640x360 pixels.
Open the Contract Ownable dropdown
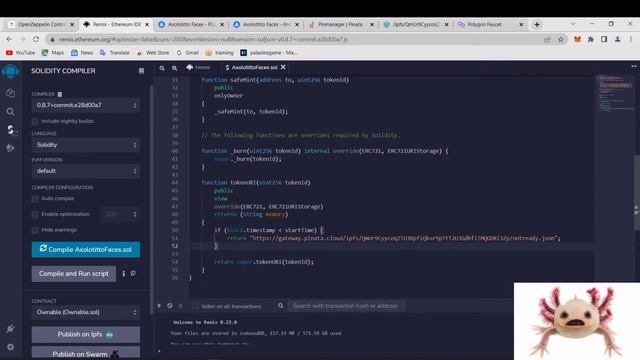[x=86, y=312]
